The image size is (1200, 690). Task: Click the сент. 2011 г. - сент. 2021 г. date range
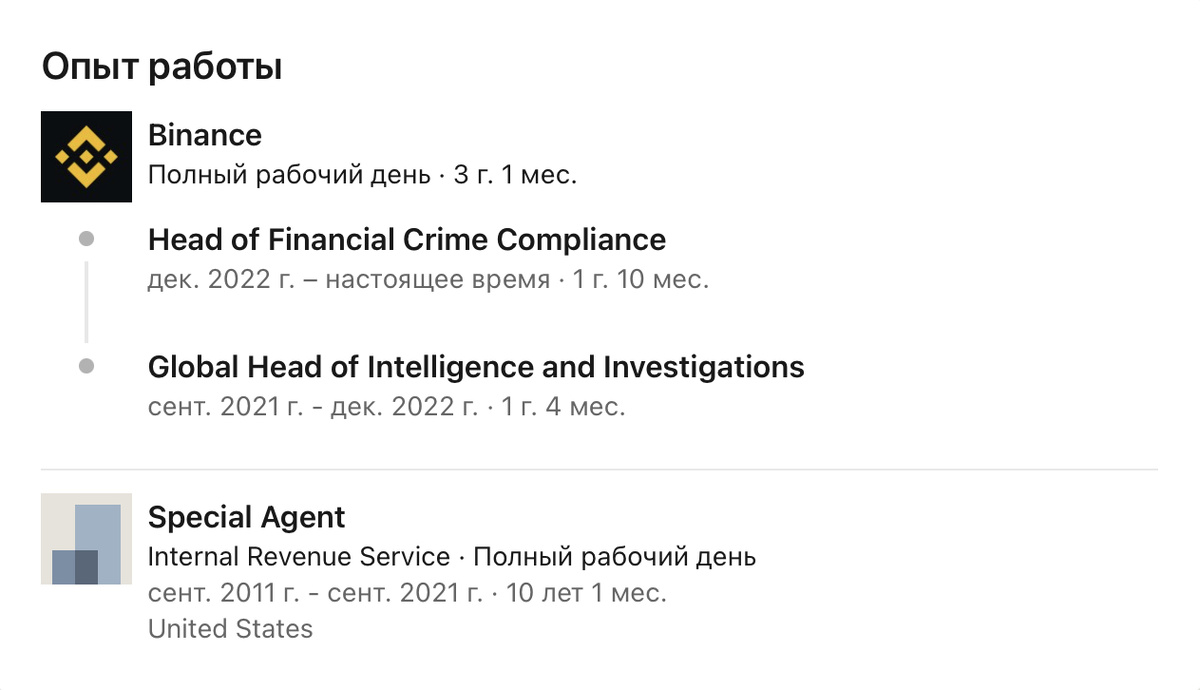(316, 594)
